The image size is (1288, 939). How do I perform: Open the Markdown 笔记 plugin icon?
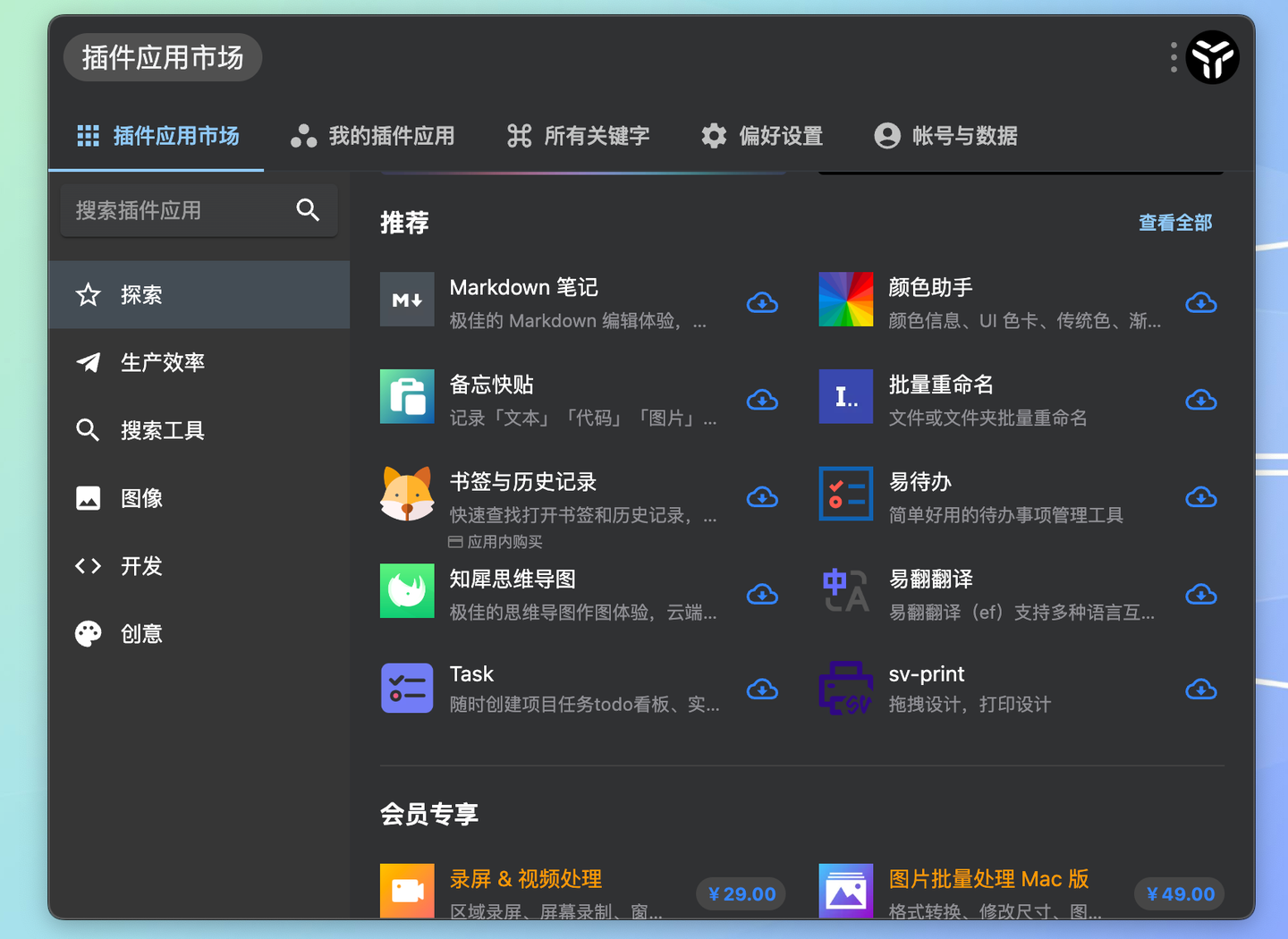pos(407,300)
